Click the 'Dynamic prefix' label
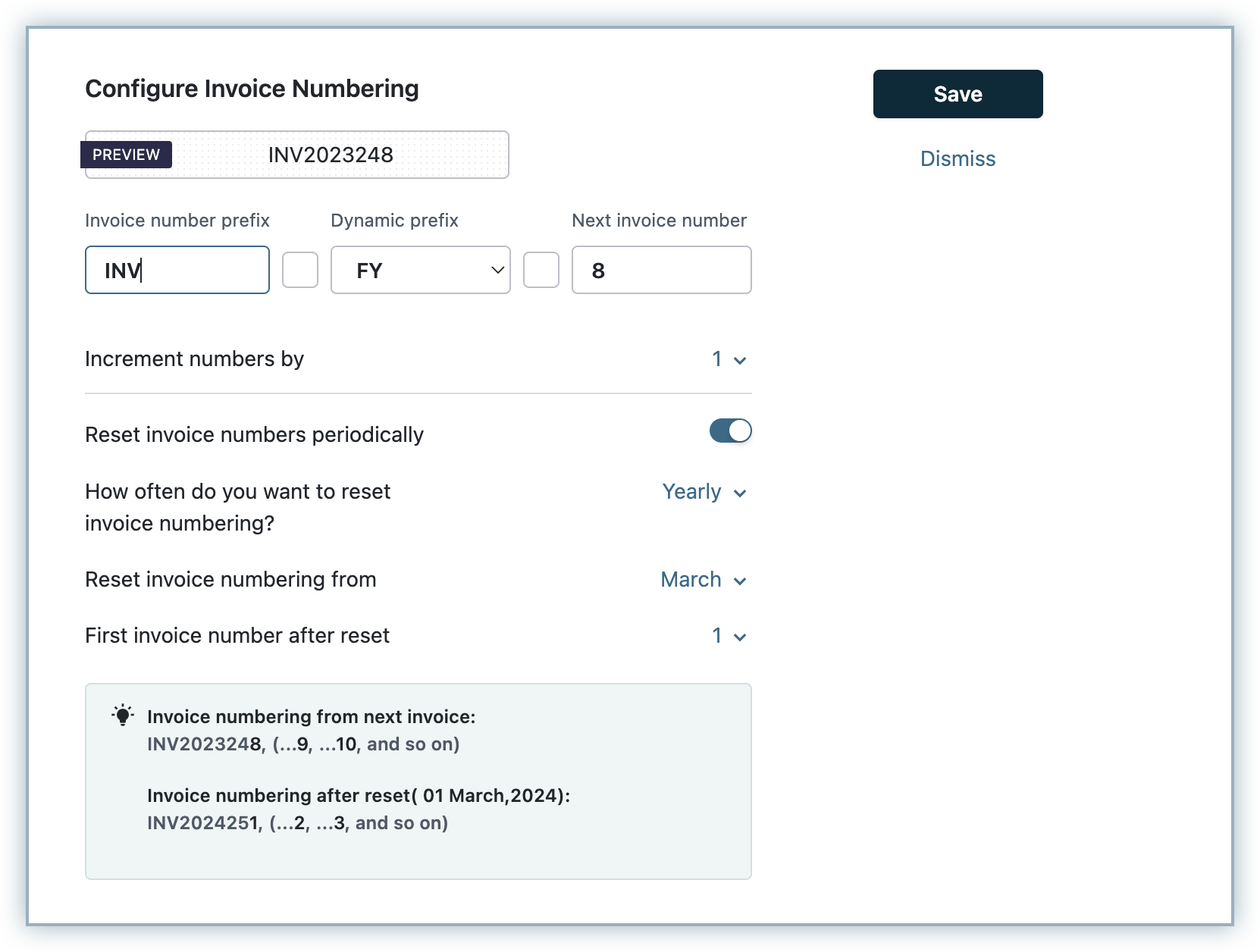The width and height of the screenshot is (1260, 952). (394, 221)
